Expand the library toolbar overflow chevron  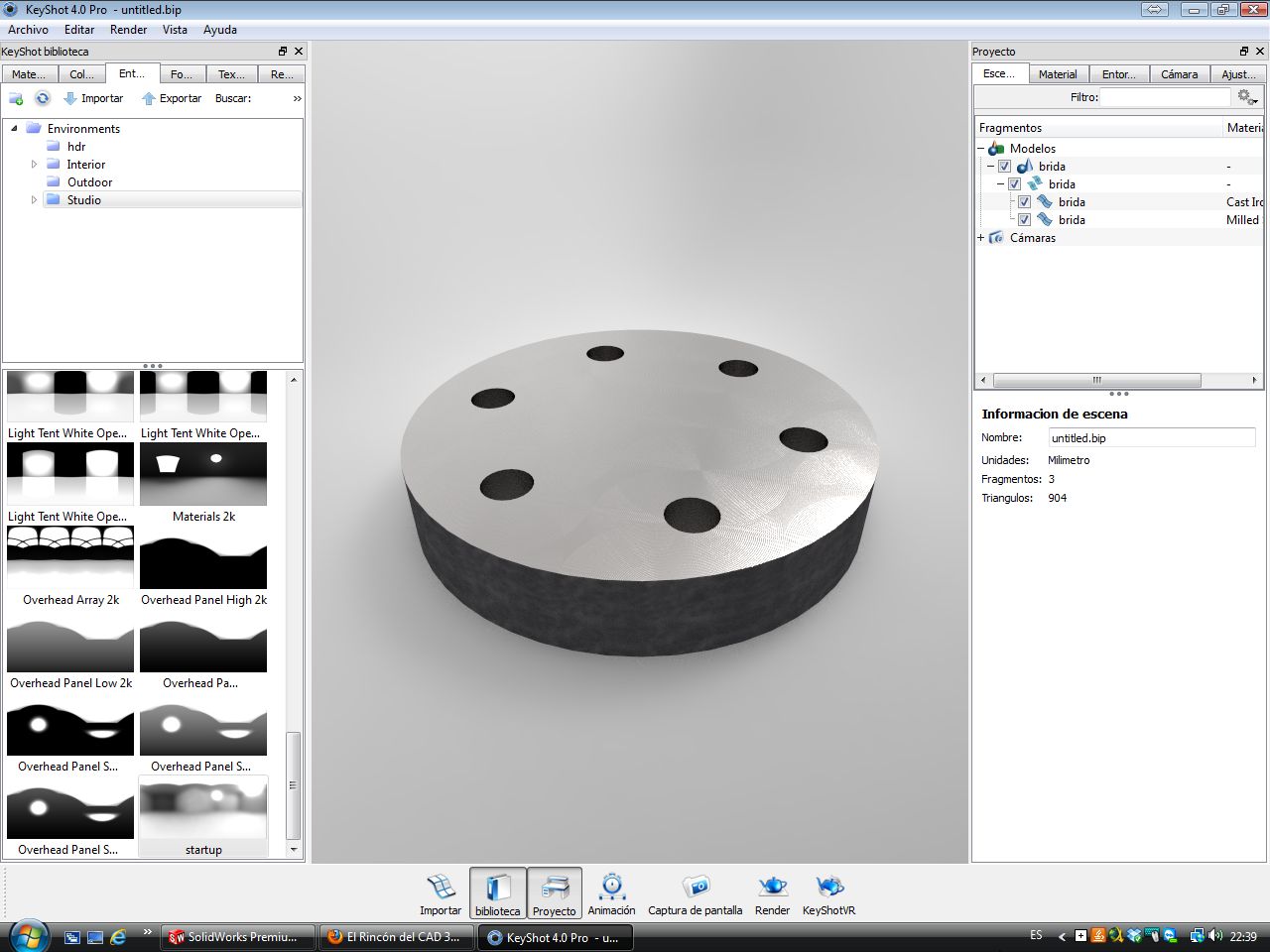297,98
